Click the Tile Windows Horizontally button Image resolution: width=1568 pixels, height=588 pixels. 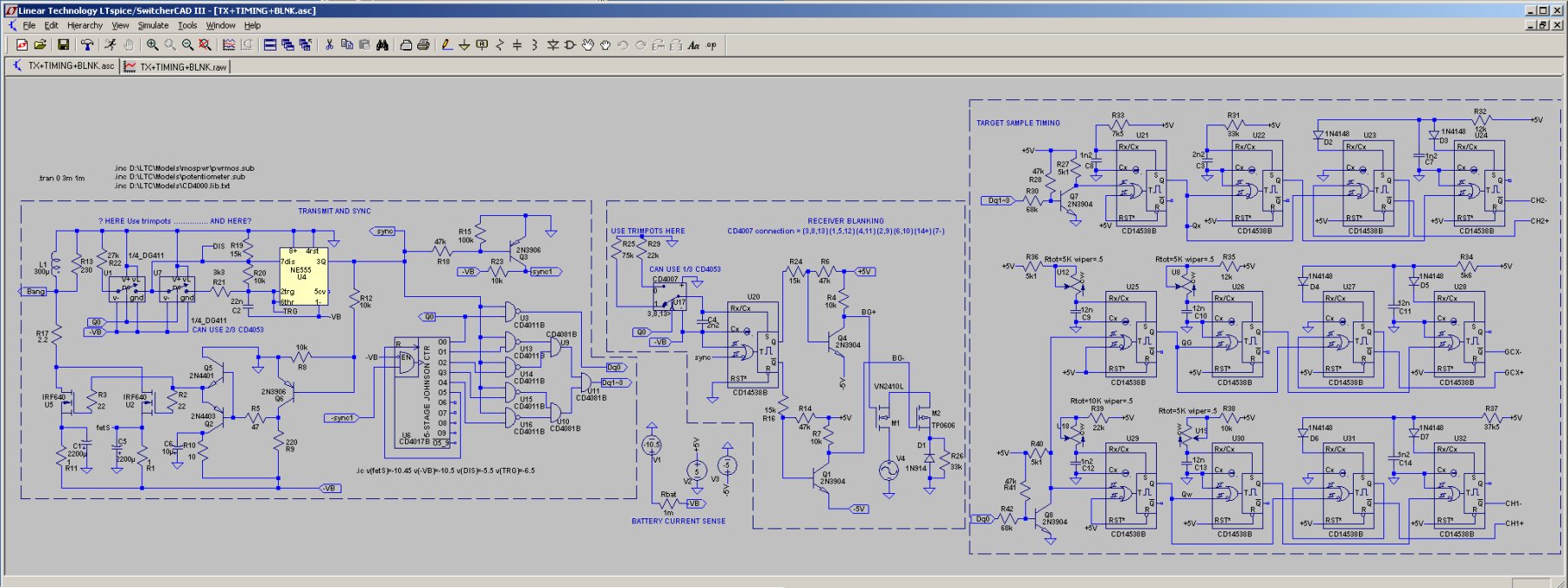[270, 44]
